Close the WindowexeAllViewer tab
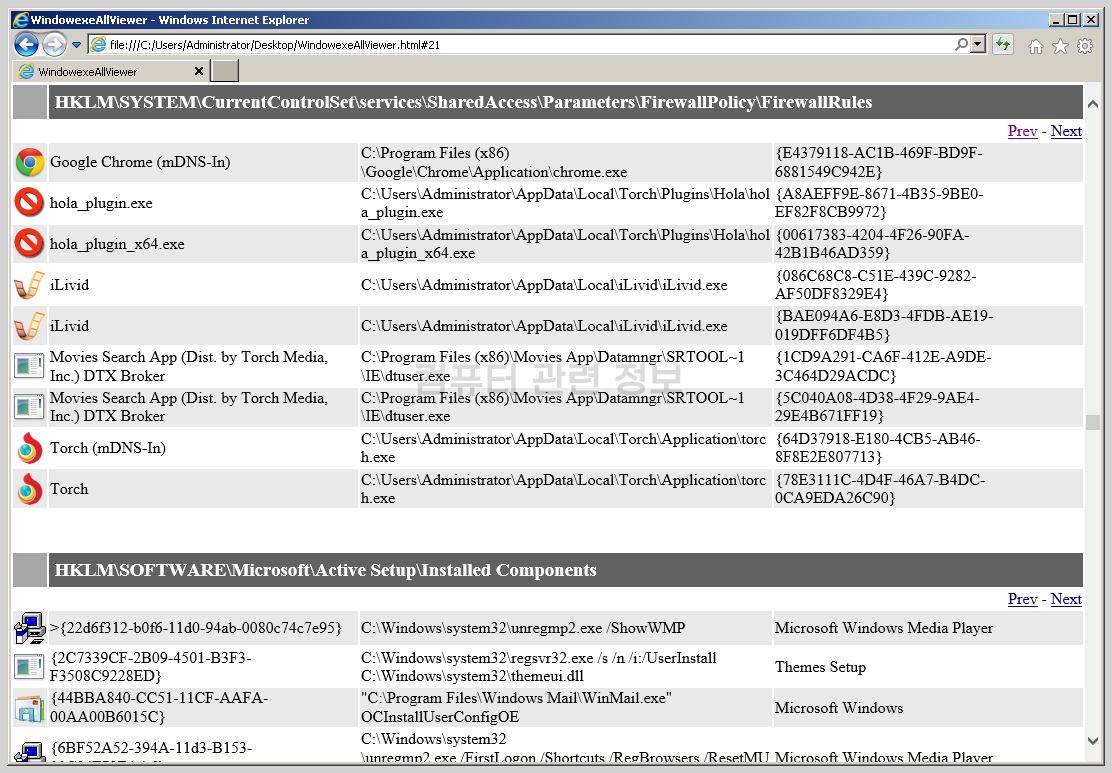The image size is (1112, 773). pyautogui.click(x=199, y=71)
